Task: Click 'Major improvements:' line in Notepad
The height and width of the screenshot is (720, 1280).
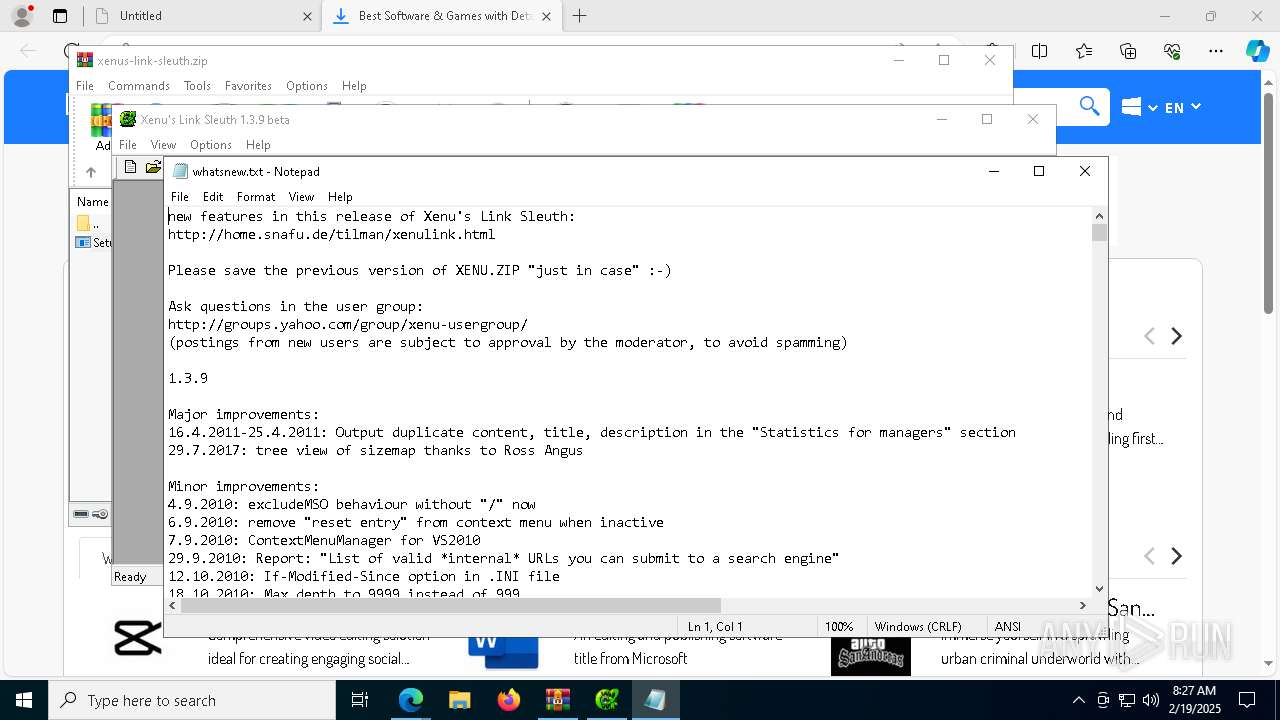Action: point(244,414)
